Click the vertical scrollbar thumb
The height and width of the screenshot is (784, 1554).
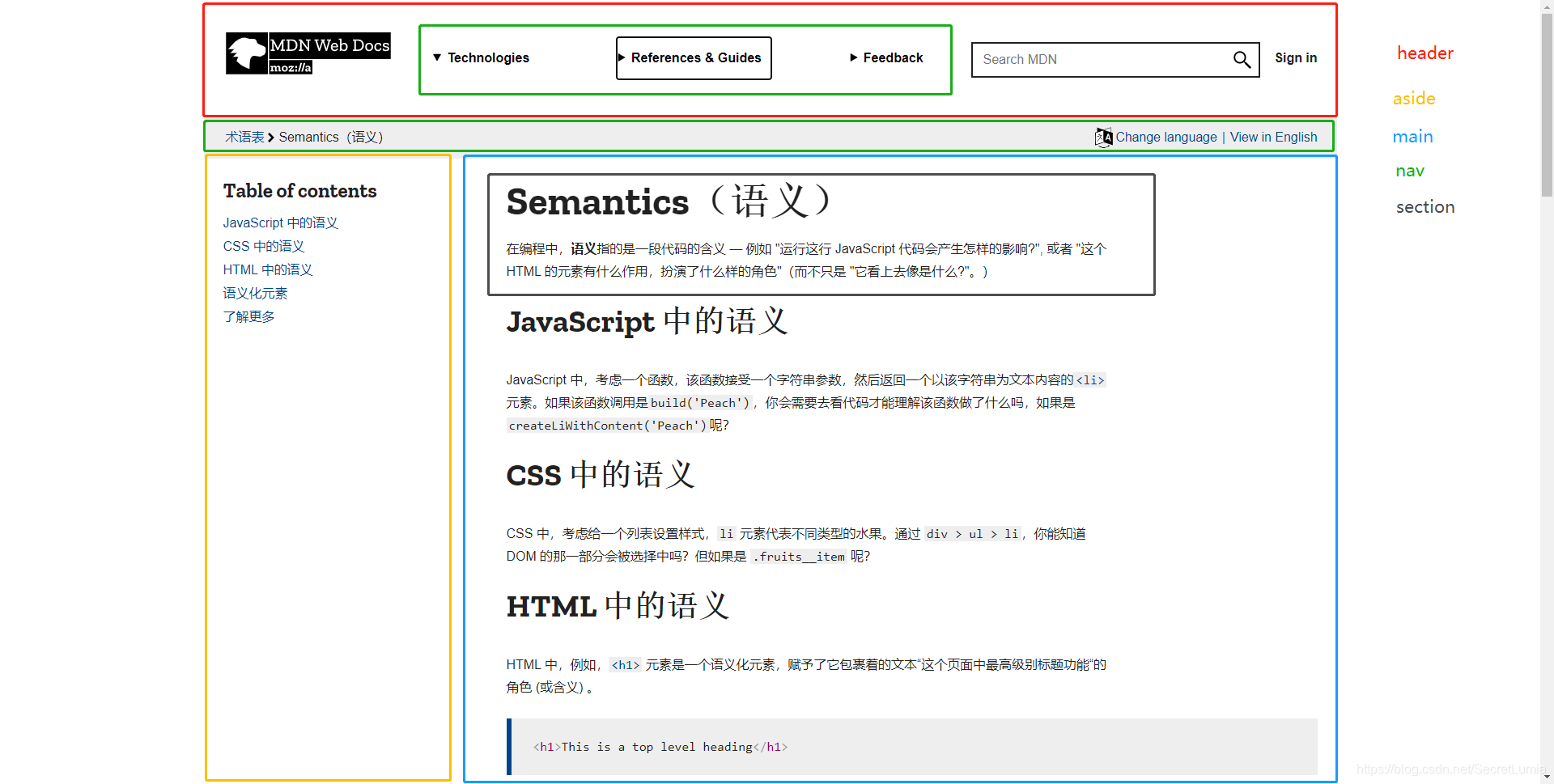point(1547,105)
